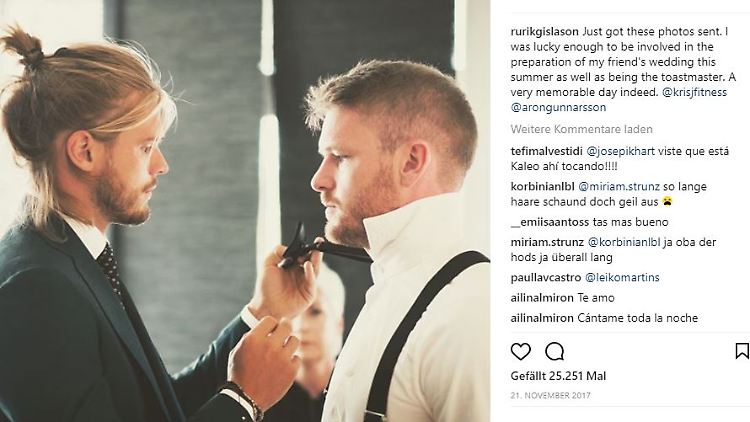Open the @arongunnarsson mention
Viewport: 750px width, 422px height.
tap(558, 107)
